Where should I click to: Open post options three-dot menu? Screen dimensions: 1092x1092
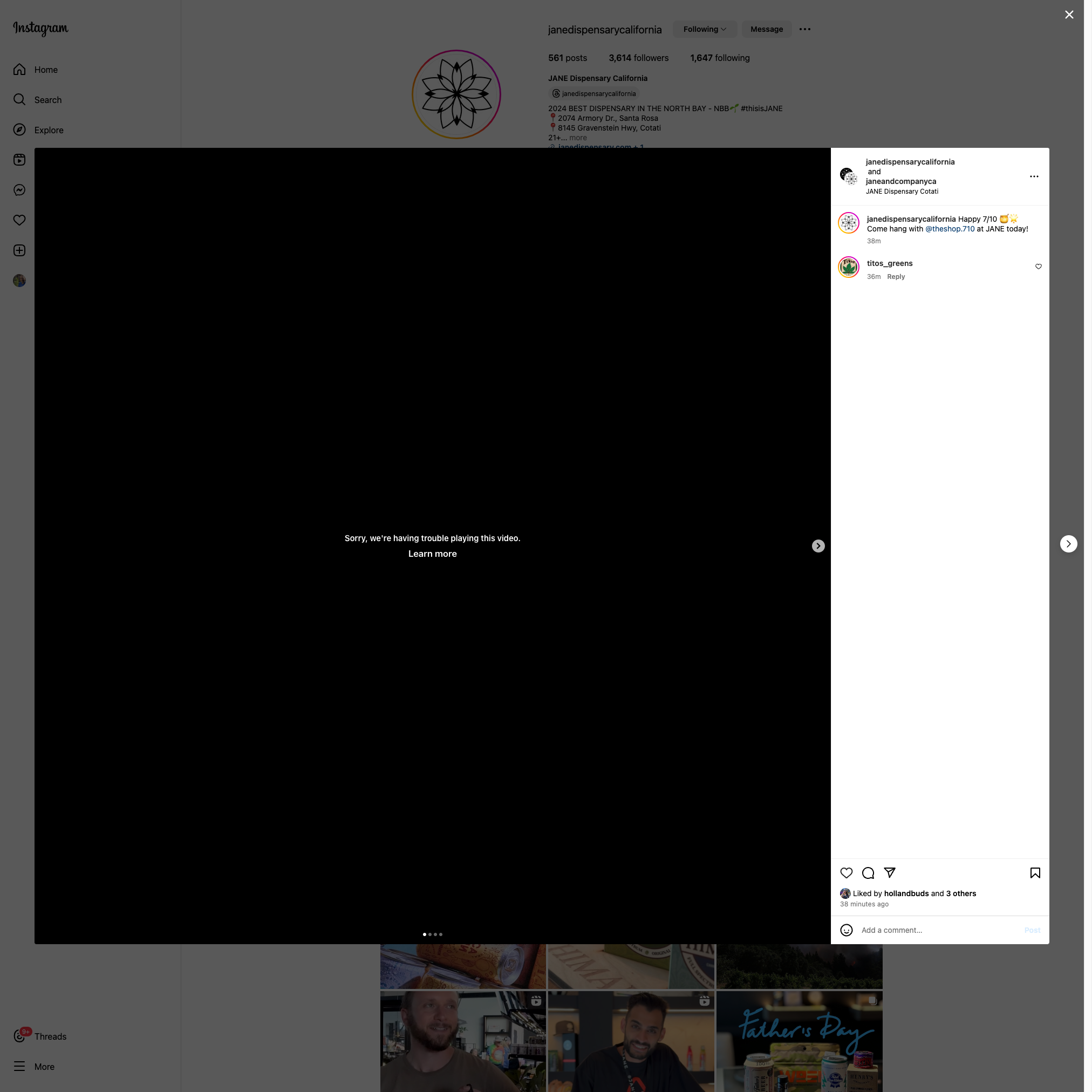1034,176
